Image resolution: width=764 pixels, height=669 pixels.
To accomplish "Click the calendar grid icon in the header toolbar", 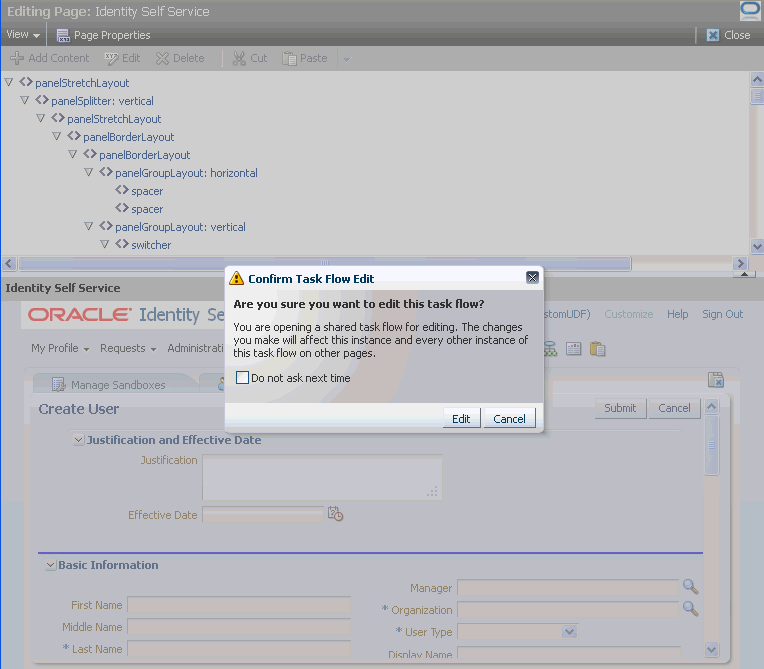I will tap(573, 349).
